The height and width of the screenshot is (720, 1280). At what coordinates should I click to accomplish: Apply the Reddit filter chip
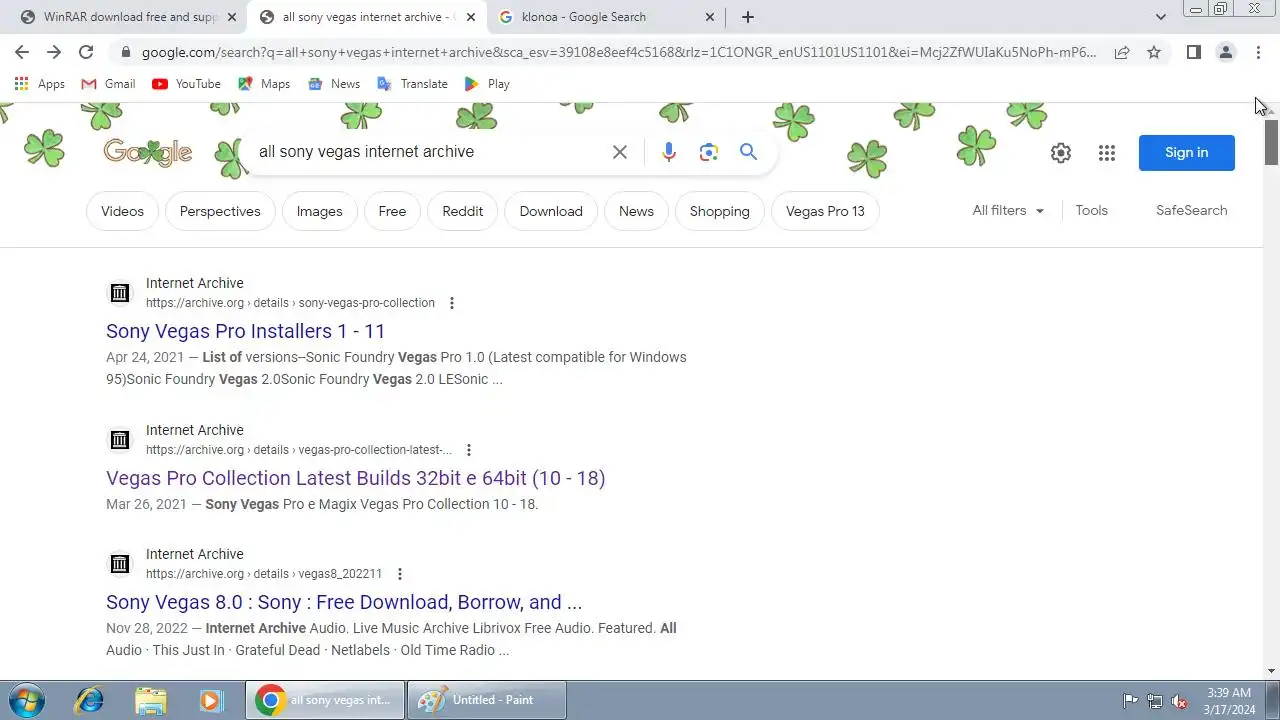pyautogui.click(x=462, y=211)
